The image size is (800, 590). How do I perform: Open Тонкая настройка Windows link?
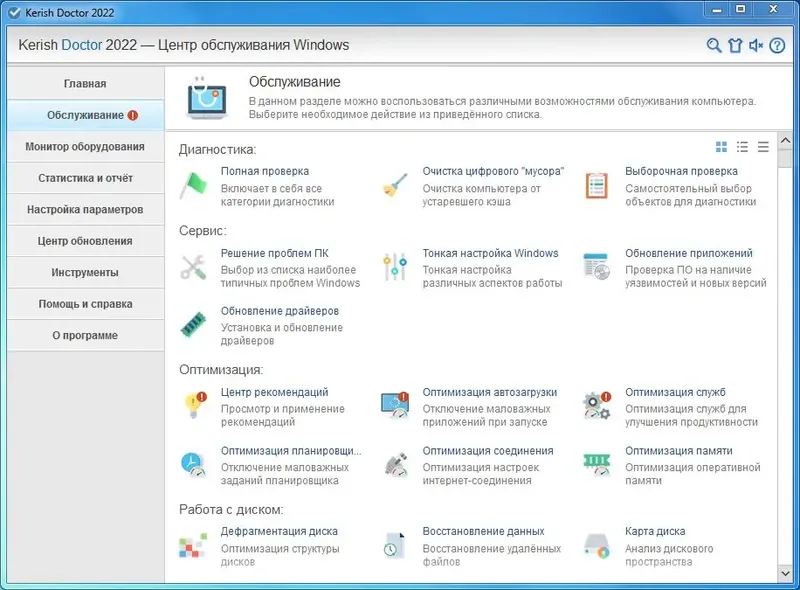point(490,253)
